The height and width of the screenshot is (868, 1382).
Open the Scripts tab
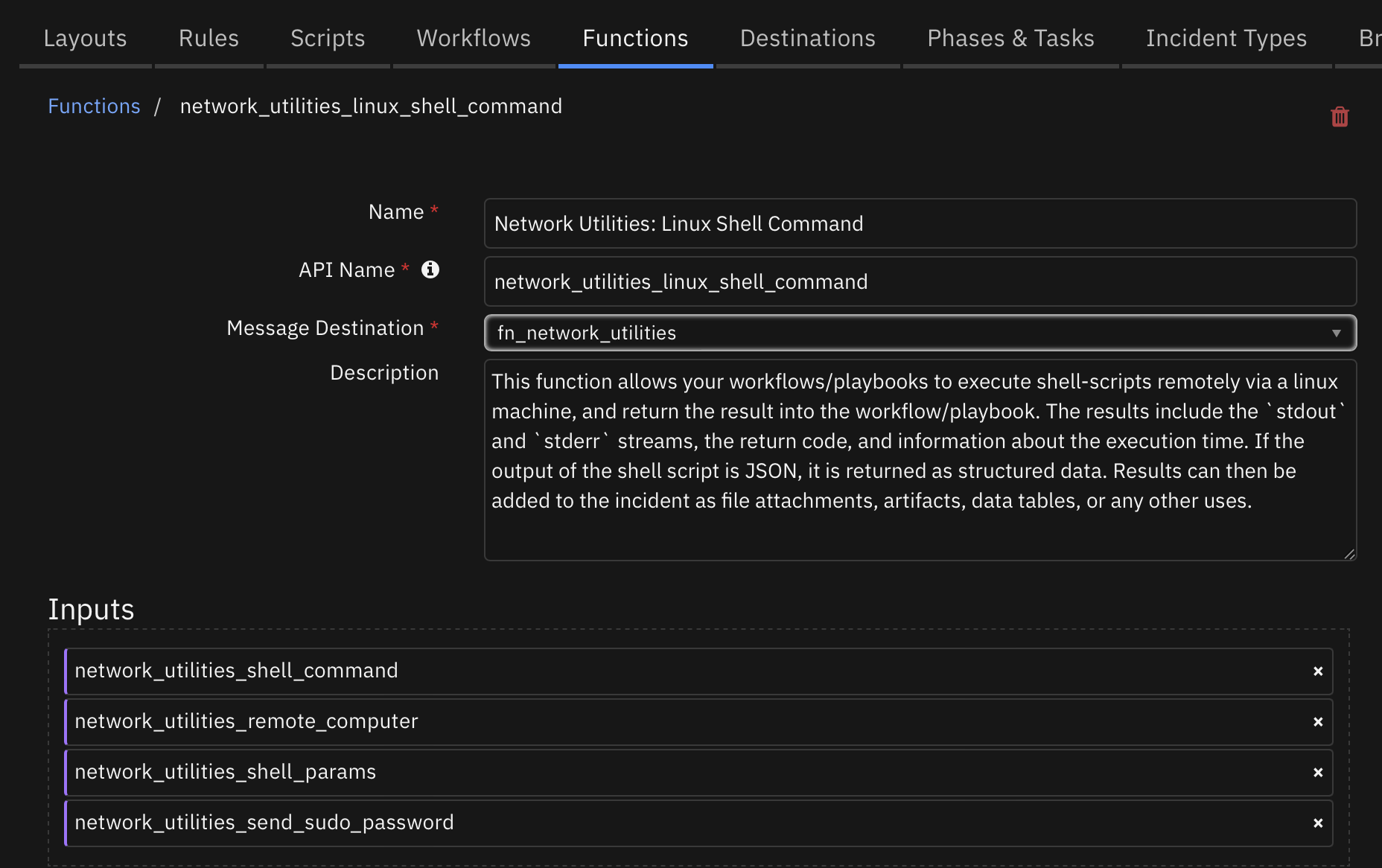(x=328, y=38)
